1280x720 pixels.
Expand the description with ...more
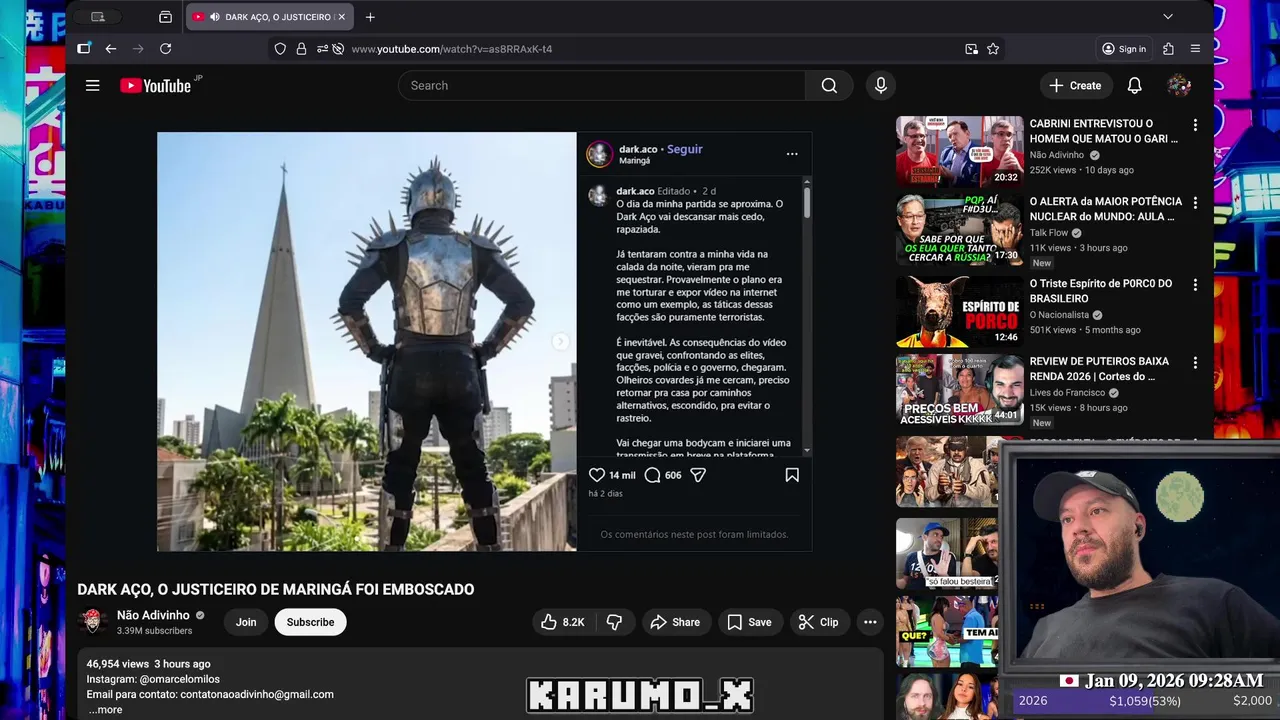tap(105, 710)
